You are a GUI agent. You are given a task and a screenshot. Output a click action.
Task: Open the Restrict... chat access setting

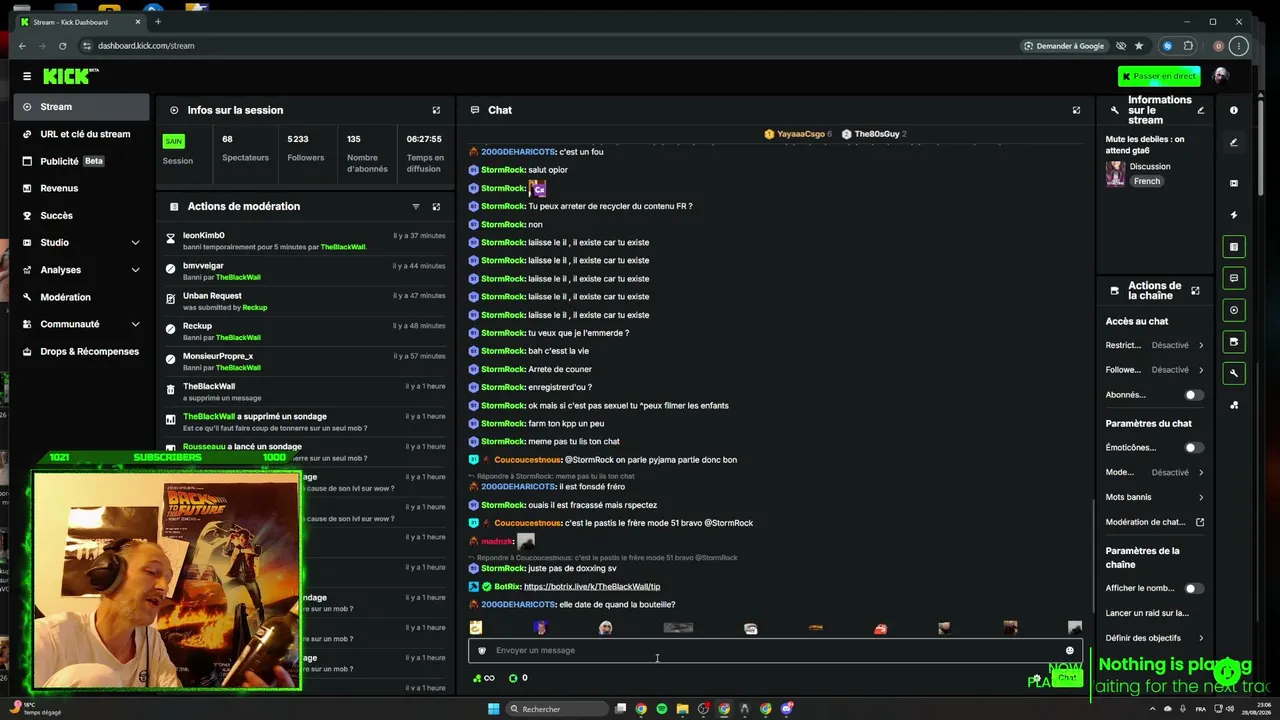click(1155, 346)
